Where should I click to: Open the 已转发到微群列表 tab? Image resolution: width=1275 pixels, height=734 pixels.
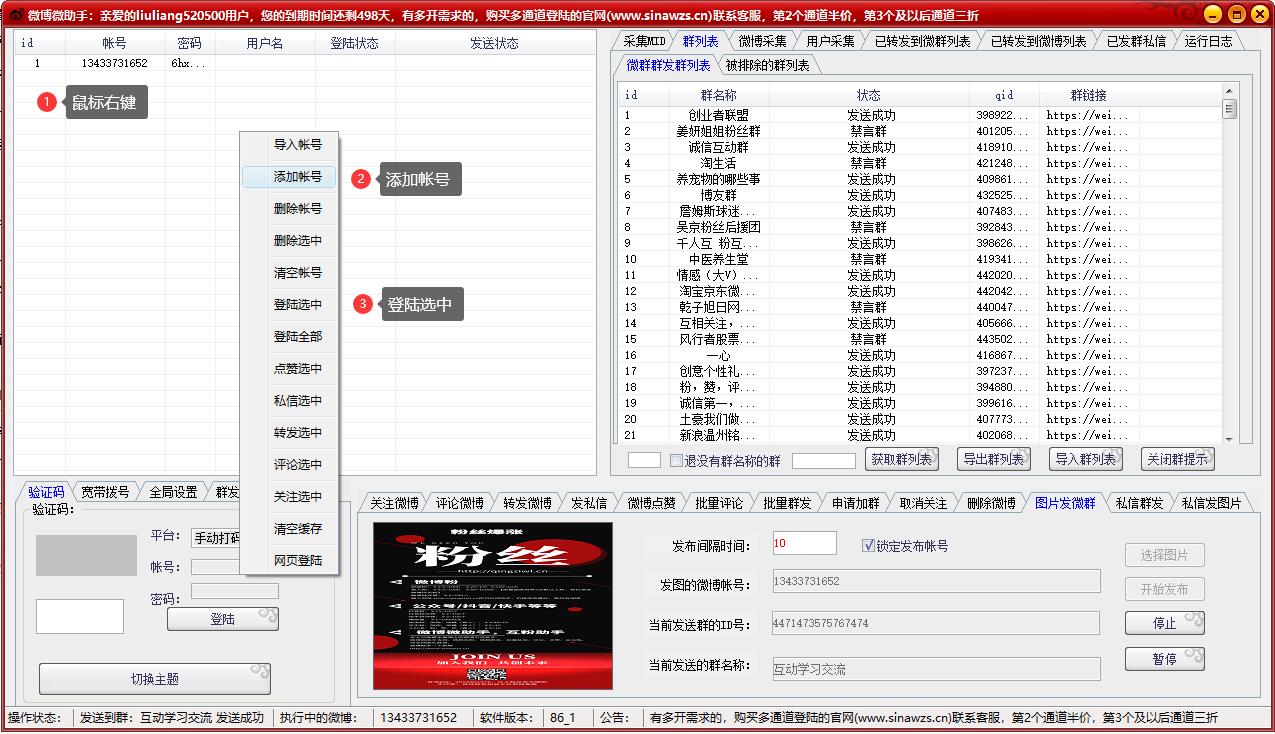(922, 41)
